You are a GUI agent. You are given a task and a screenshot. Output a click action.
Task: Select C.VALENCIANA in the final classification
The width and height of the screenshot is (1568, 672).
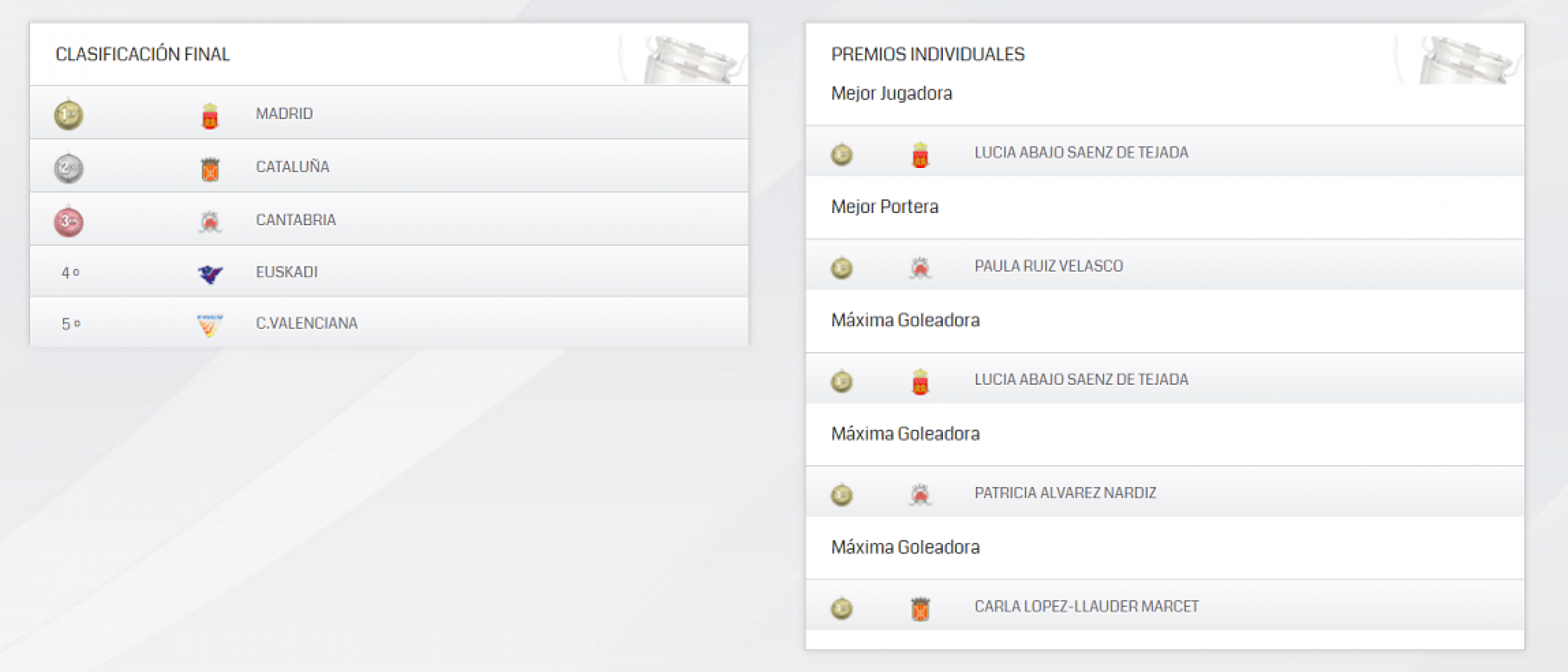(306, 323)
